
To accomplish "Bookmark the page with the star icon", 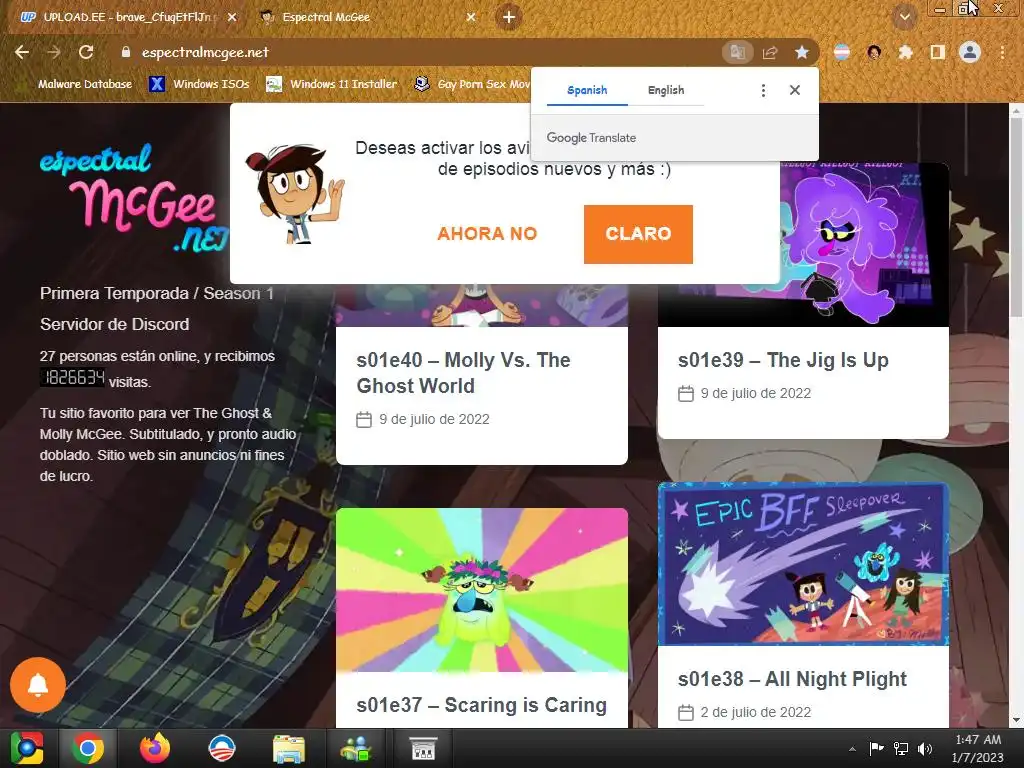I will [x=802, y=52].
